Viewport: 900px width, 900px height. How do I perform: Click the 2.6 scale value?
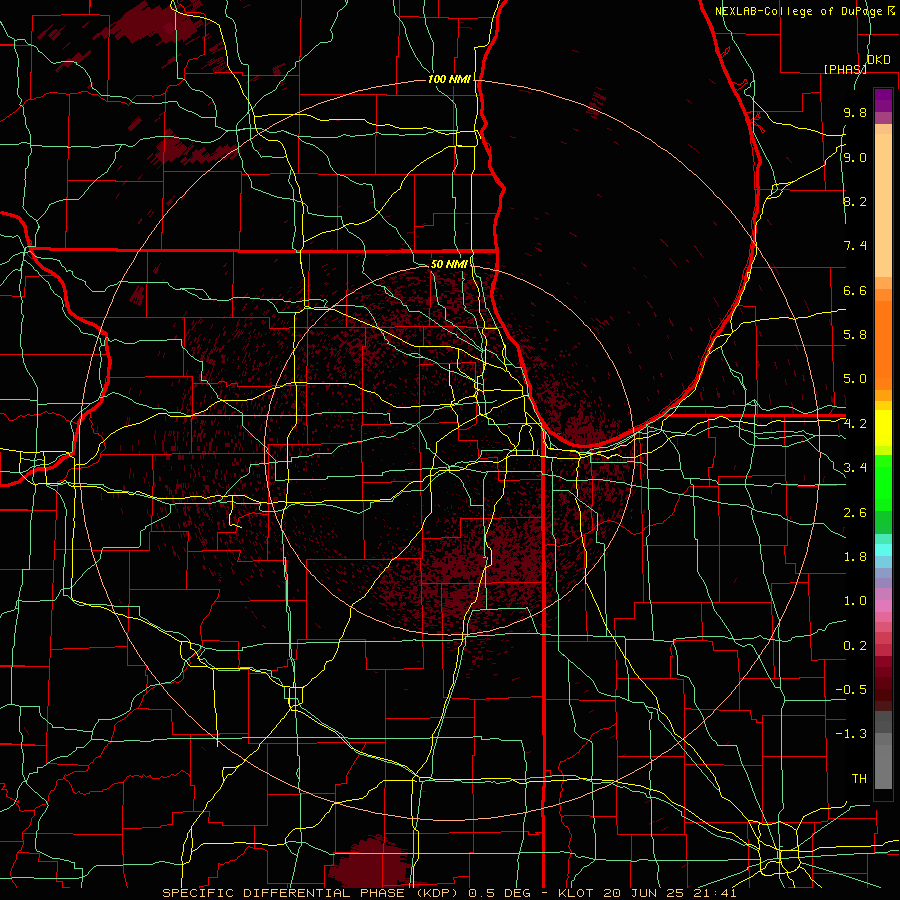tap(855, 513)
